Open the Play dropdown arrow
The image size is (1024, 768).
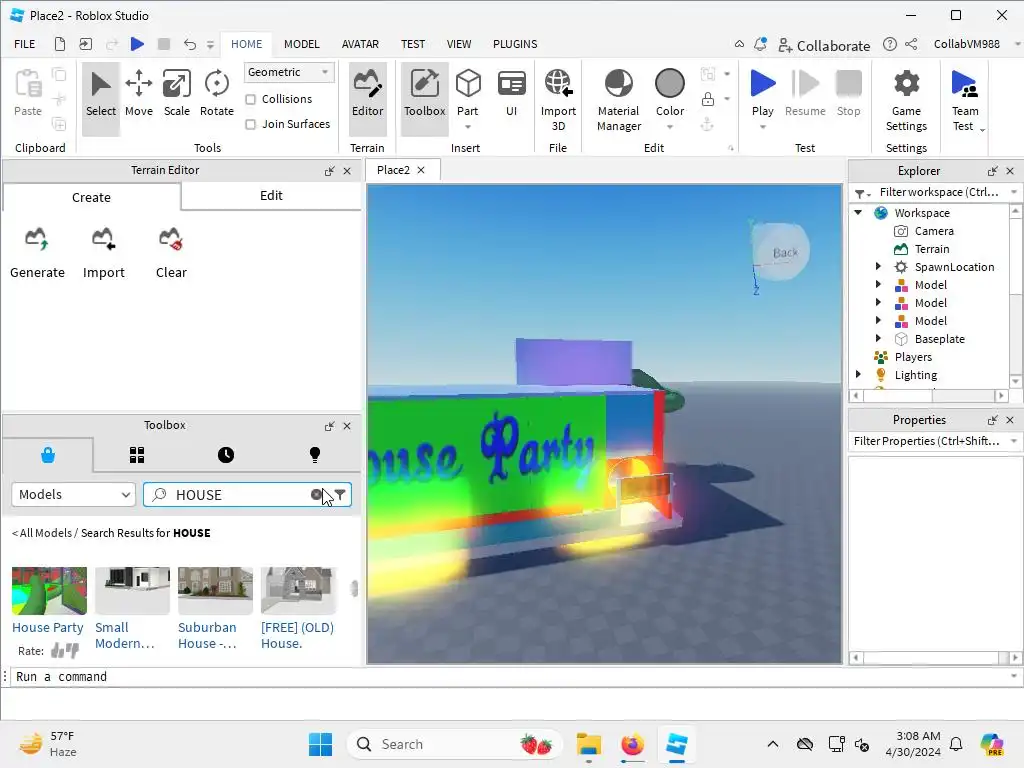coord(762,127)
